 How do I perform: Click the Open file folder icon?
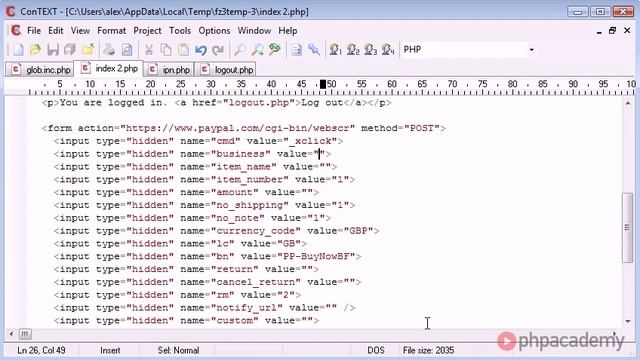click(35, 50)
